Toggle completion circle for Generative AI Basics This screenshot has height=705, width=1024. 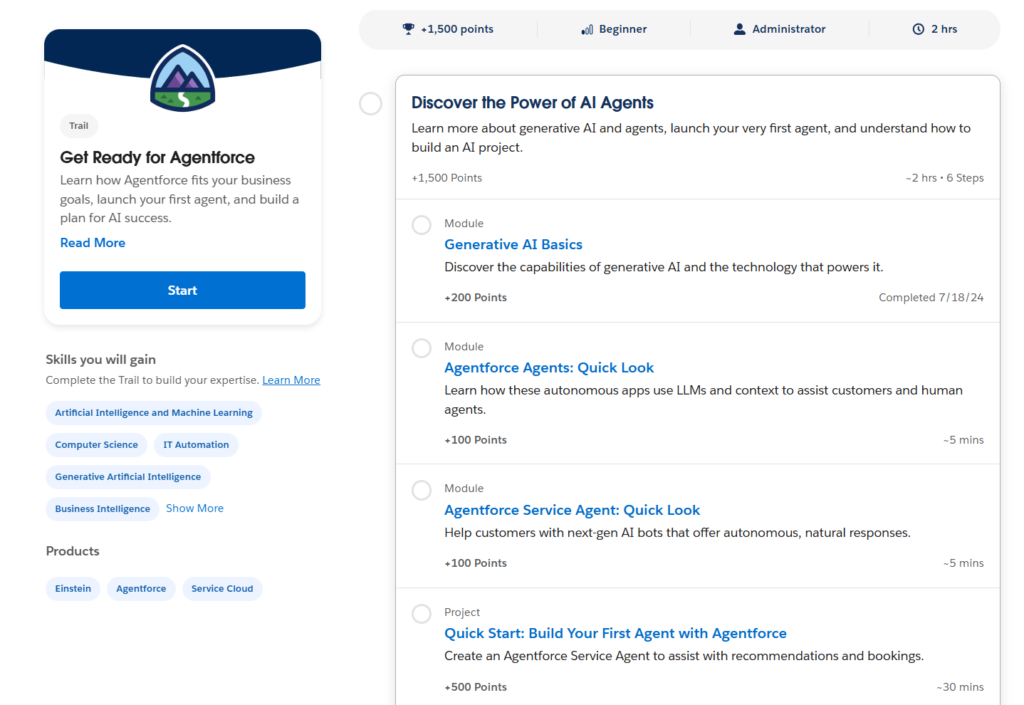pyautogui.click(x=422, y=225)
